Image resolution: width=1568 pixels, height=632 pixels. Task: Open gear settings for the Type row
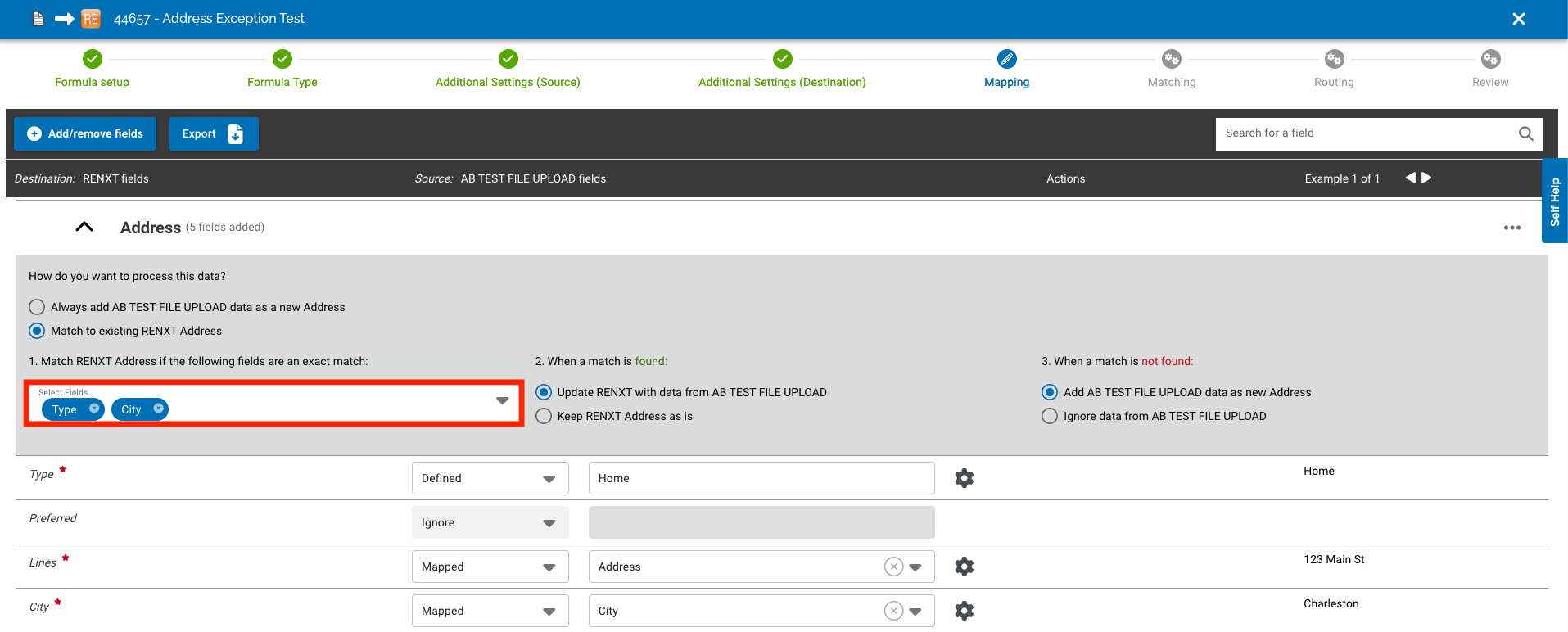(964, 478)
